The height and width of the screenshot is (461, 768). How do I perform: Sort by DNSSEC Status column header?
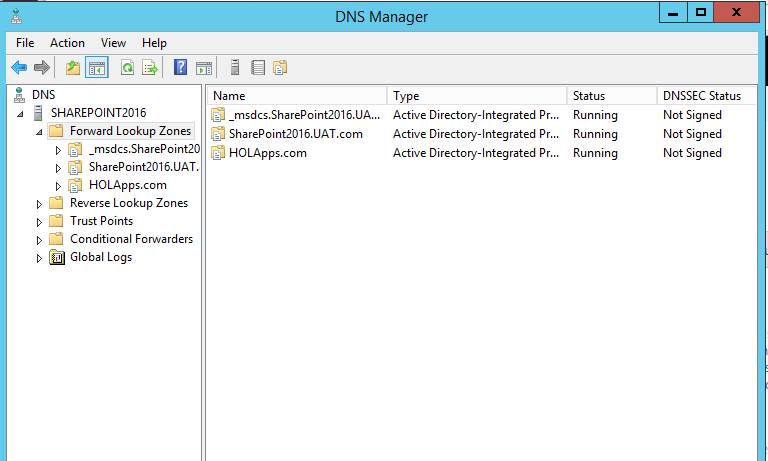[706, 96]
